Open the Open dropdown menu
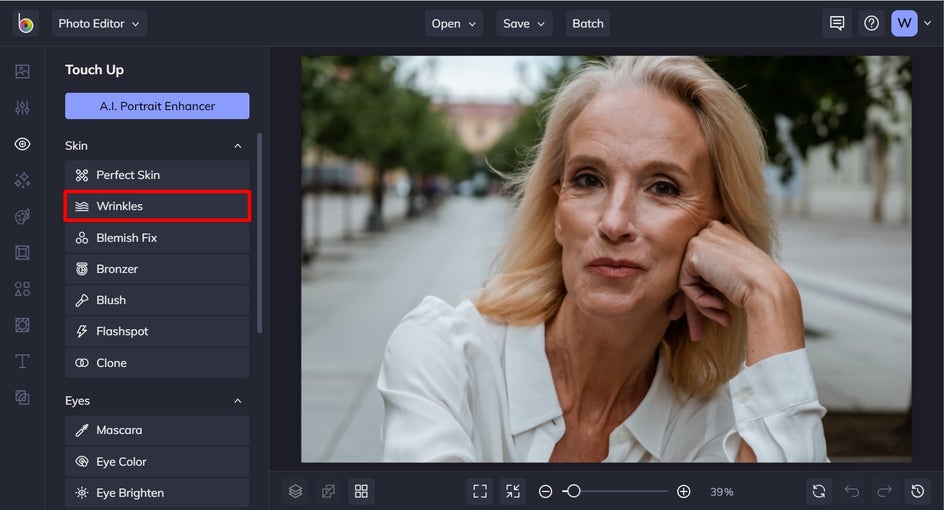The image size is (944, 510). click(454, 23)
